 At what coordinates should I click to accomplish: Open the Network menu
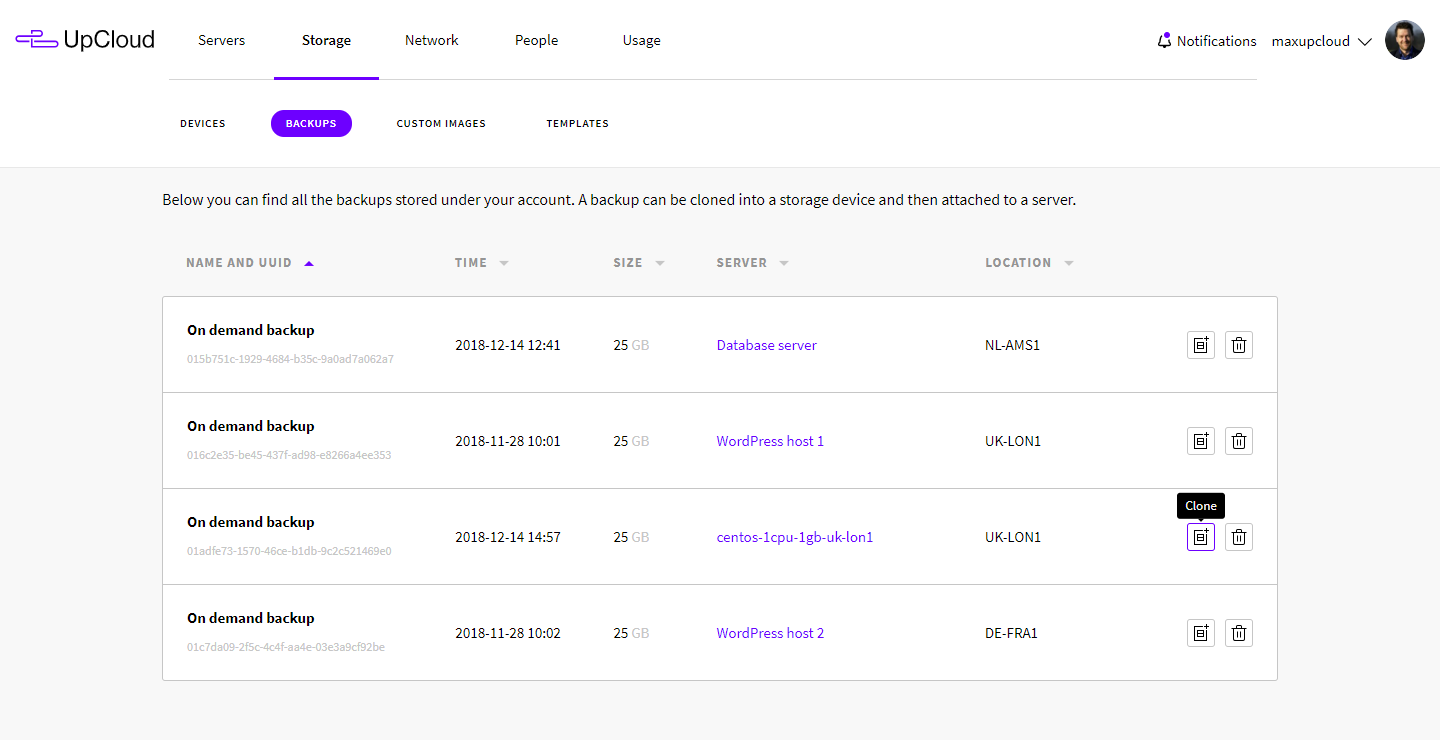click(x=432, y=41)
